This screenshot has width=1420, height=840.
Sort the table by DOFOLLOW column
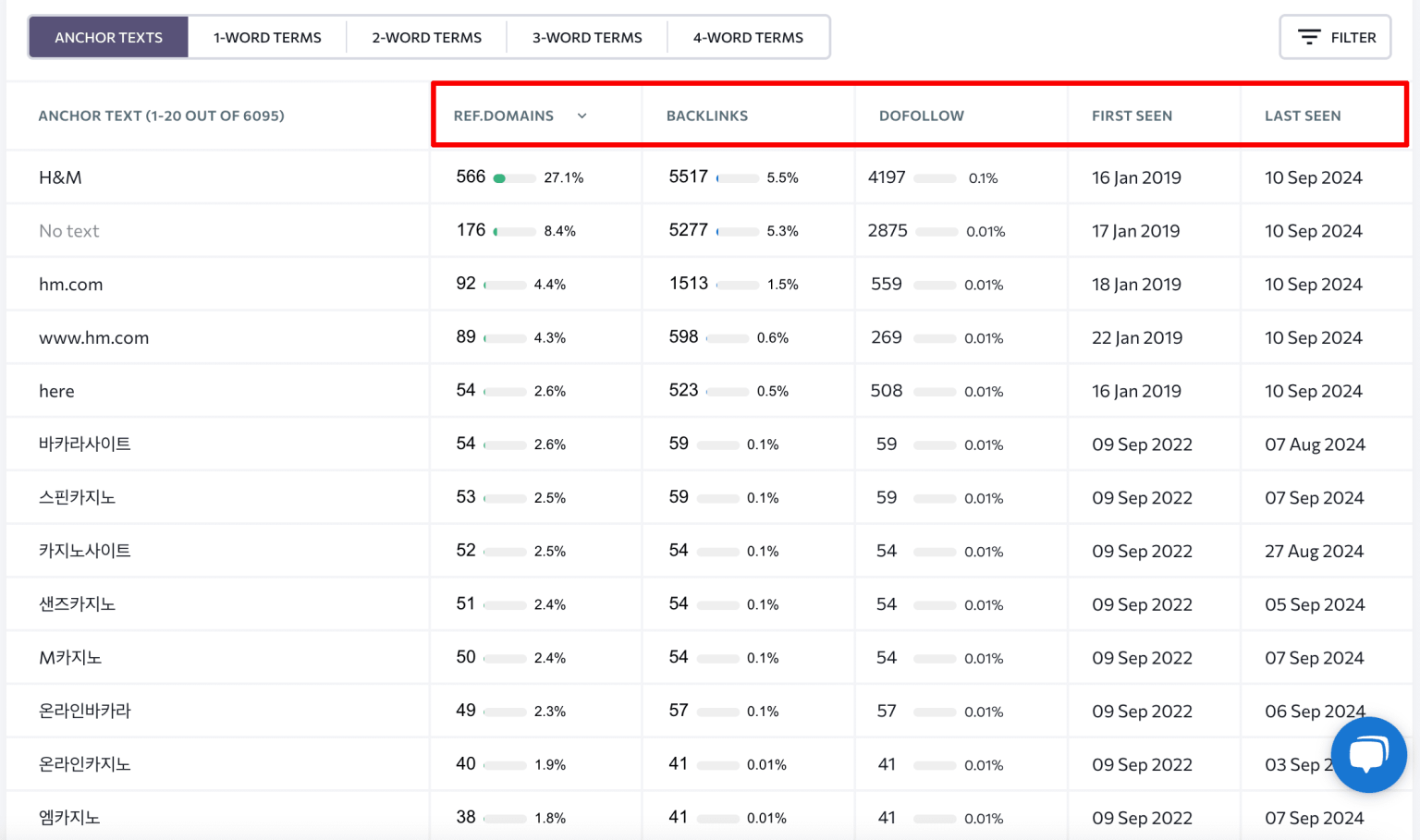click(921, 116)
